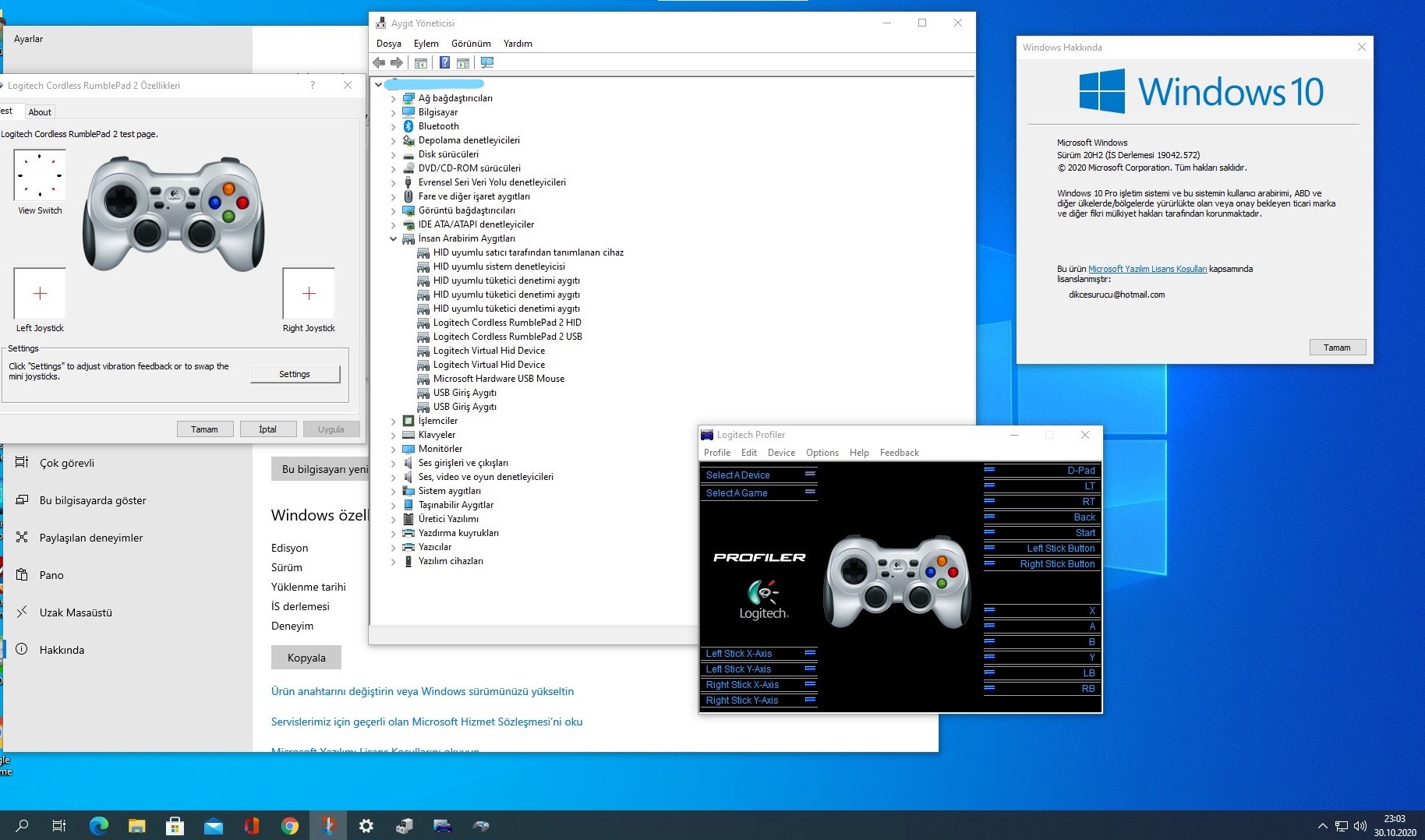This screenshot has height=840, width=1425.
Task: Select Logitech Cordless RumblePad 2 HID device
Action: click(507, 323)
